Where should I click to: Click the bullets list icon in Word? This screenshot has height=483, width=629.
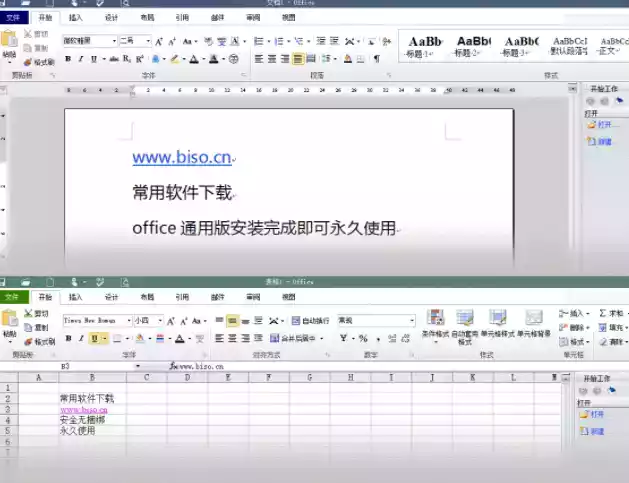(x=259, y=41)
